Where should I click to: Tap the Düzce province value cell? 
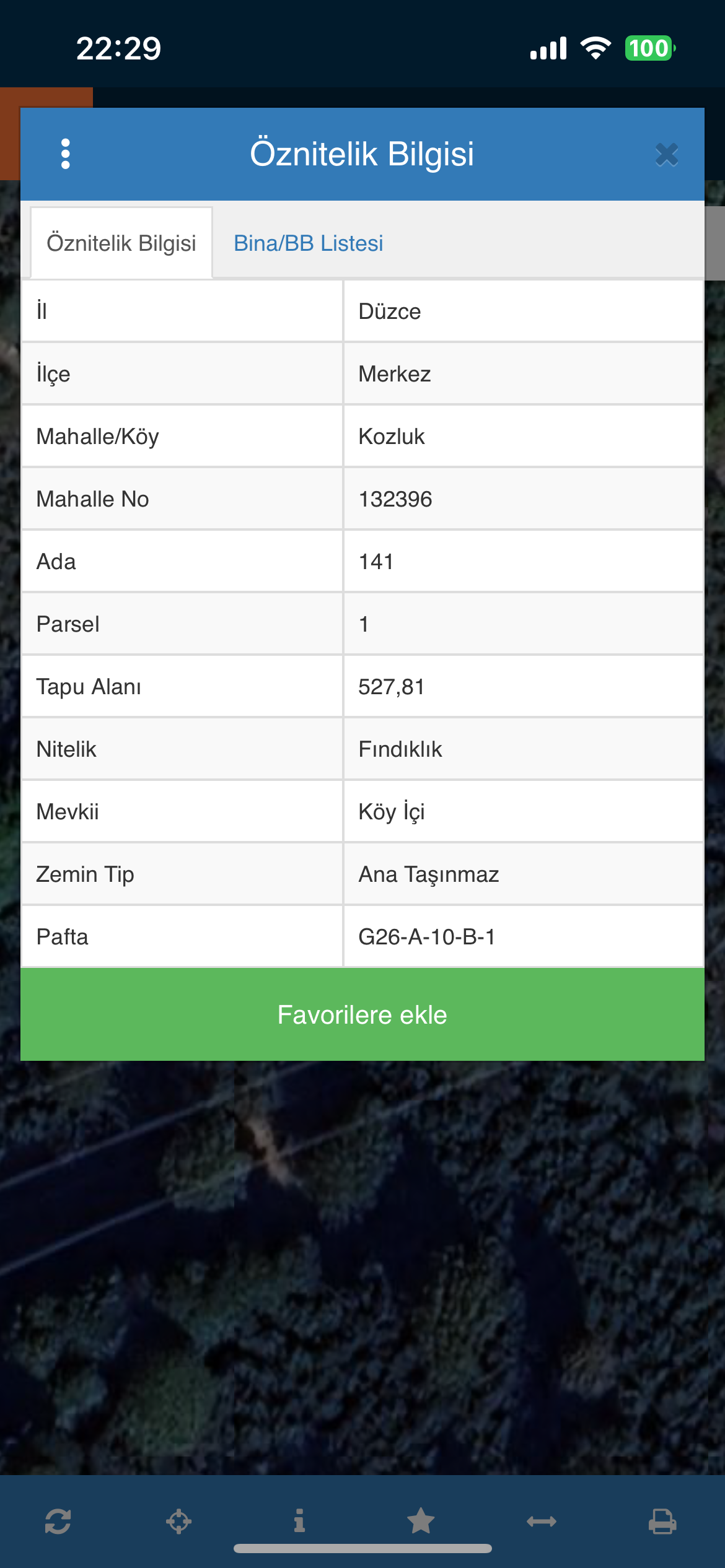[x=390, y=311]
